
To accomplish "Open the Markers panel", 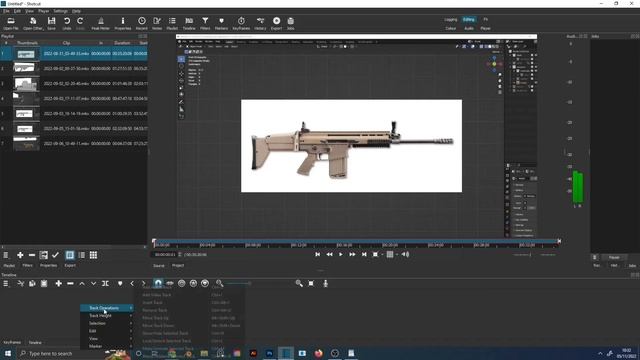I will click(x=221, y=23).
